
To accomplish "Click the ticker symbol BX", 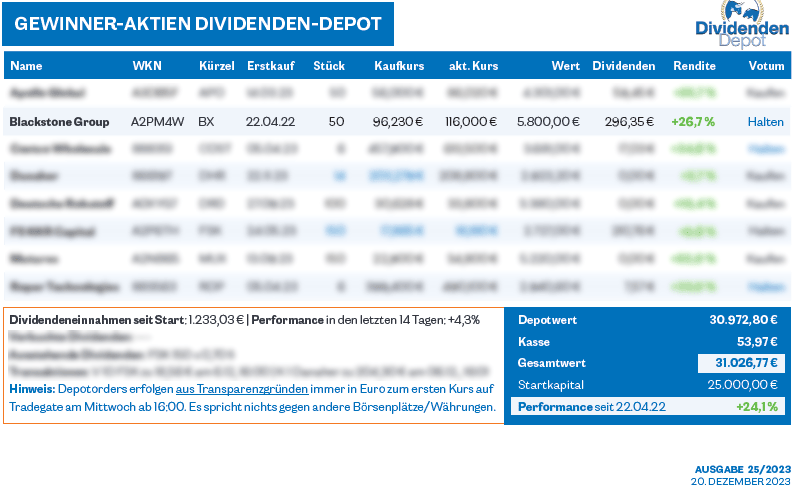I will (x=206, y=122).
